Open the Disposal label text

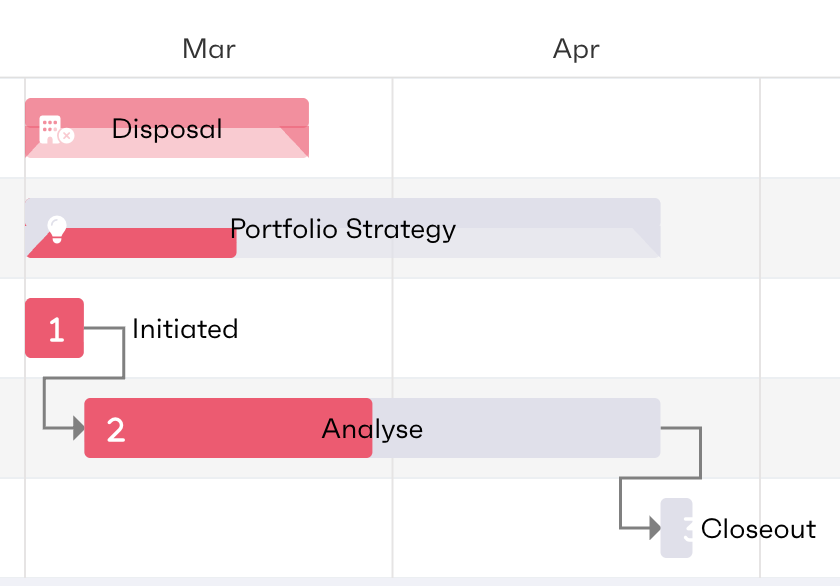pyautogui.click(x=167, y=128)
